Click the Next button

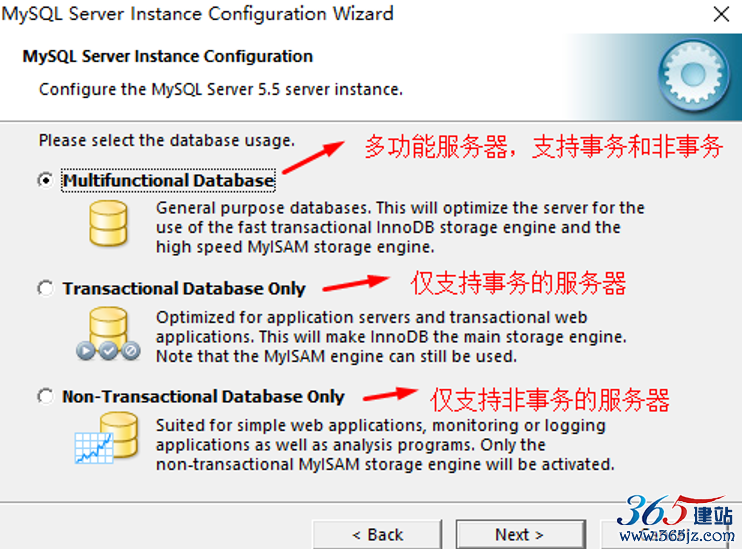[x=521, y=535]
